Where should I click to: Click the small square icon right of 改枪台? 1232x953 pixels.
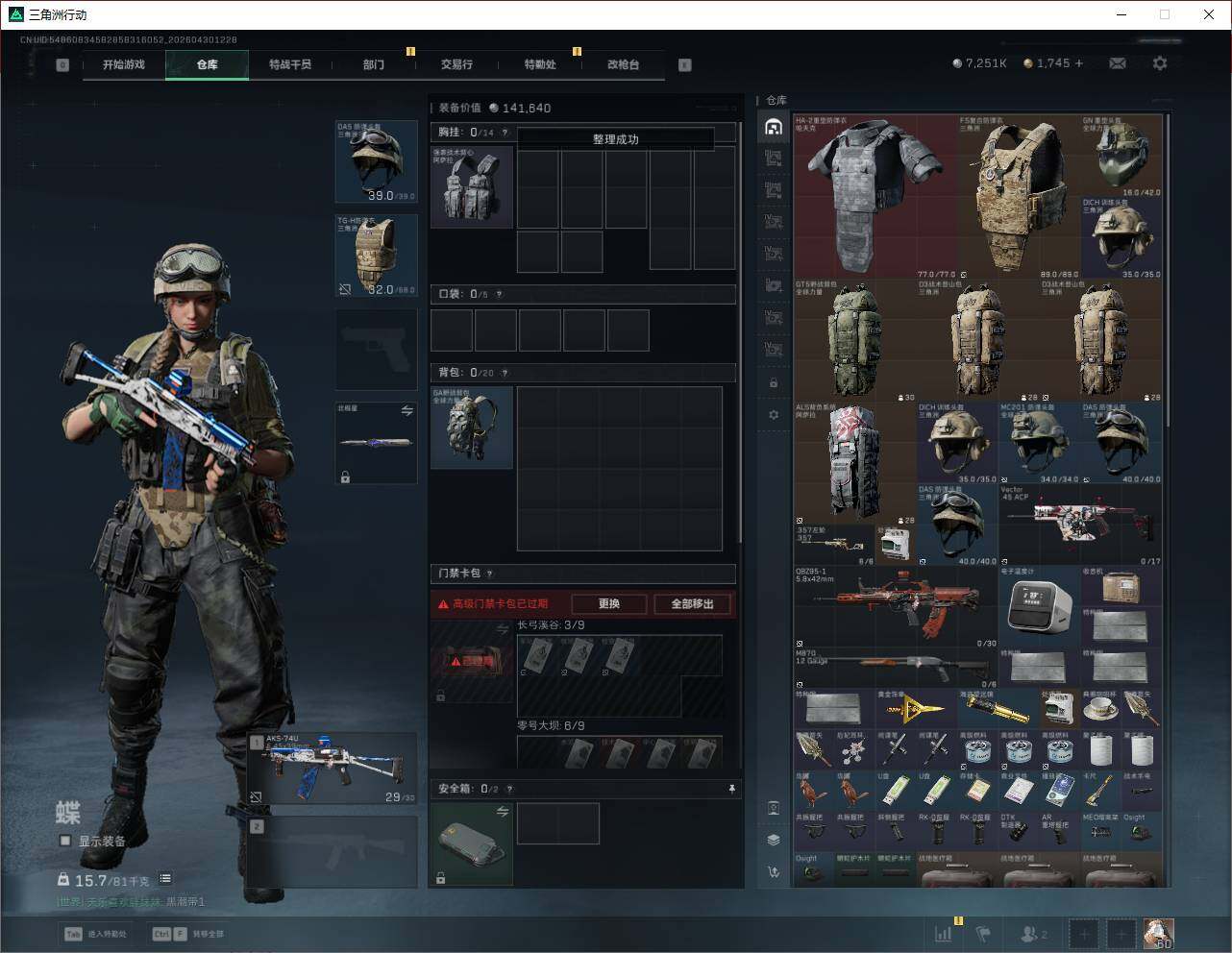(x=684, y=65)
